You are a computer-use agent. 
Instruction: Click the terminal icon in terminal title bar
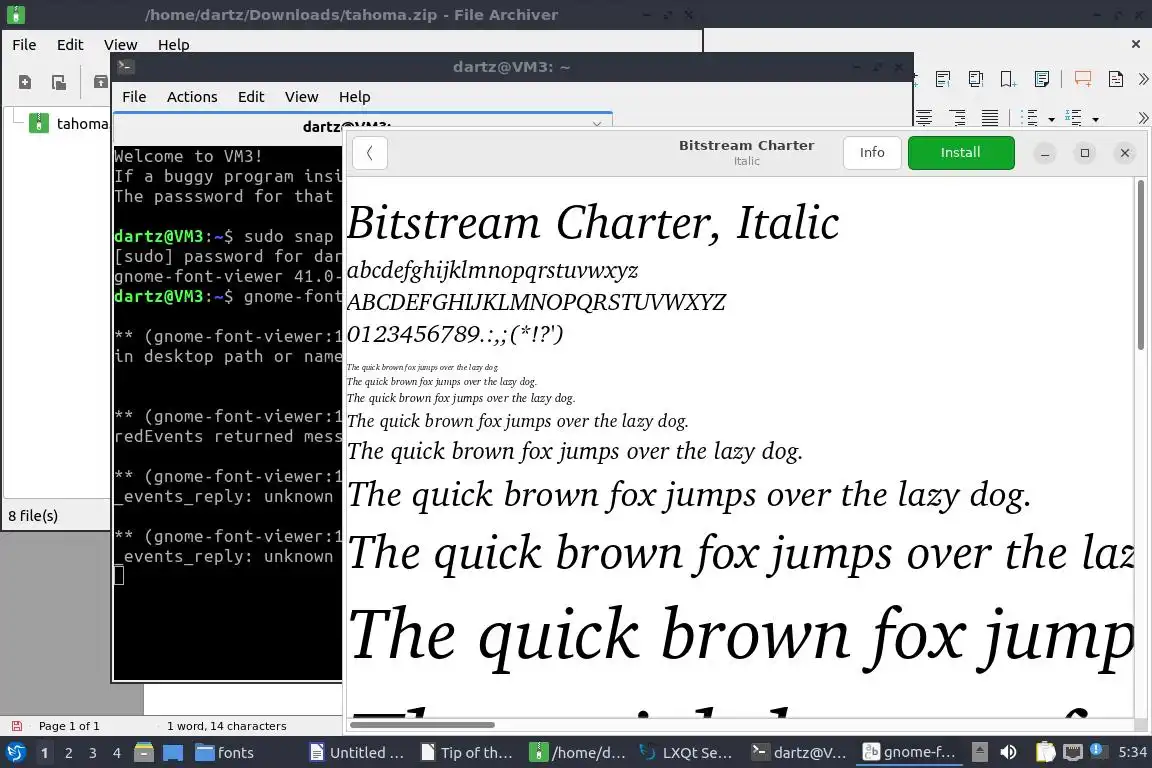(125, 67)
